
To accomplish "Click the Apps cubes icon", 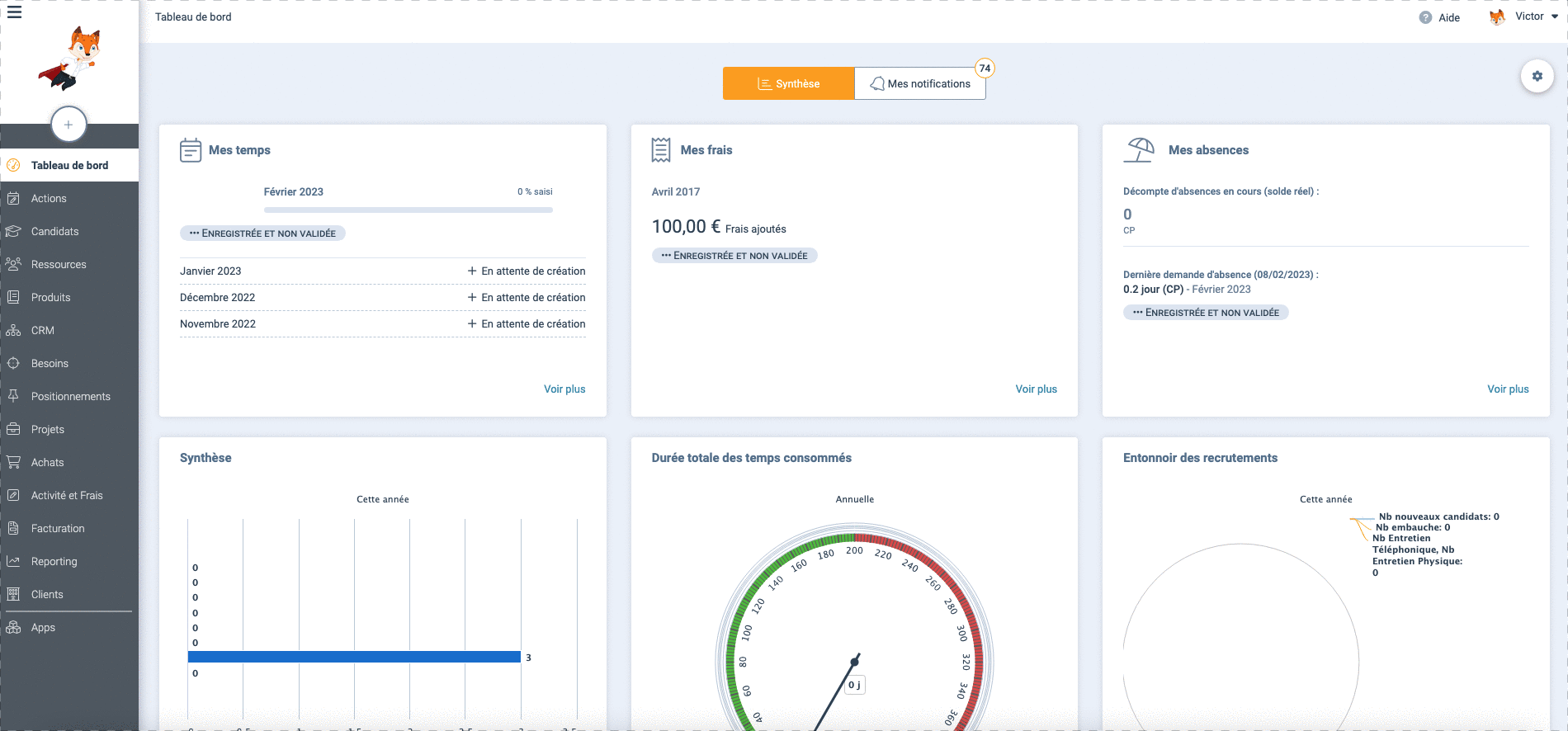I will 13,627.
